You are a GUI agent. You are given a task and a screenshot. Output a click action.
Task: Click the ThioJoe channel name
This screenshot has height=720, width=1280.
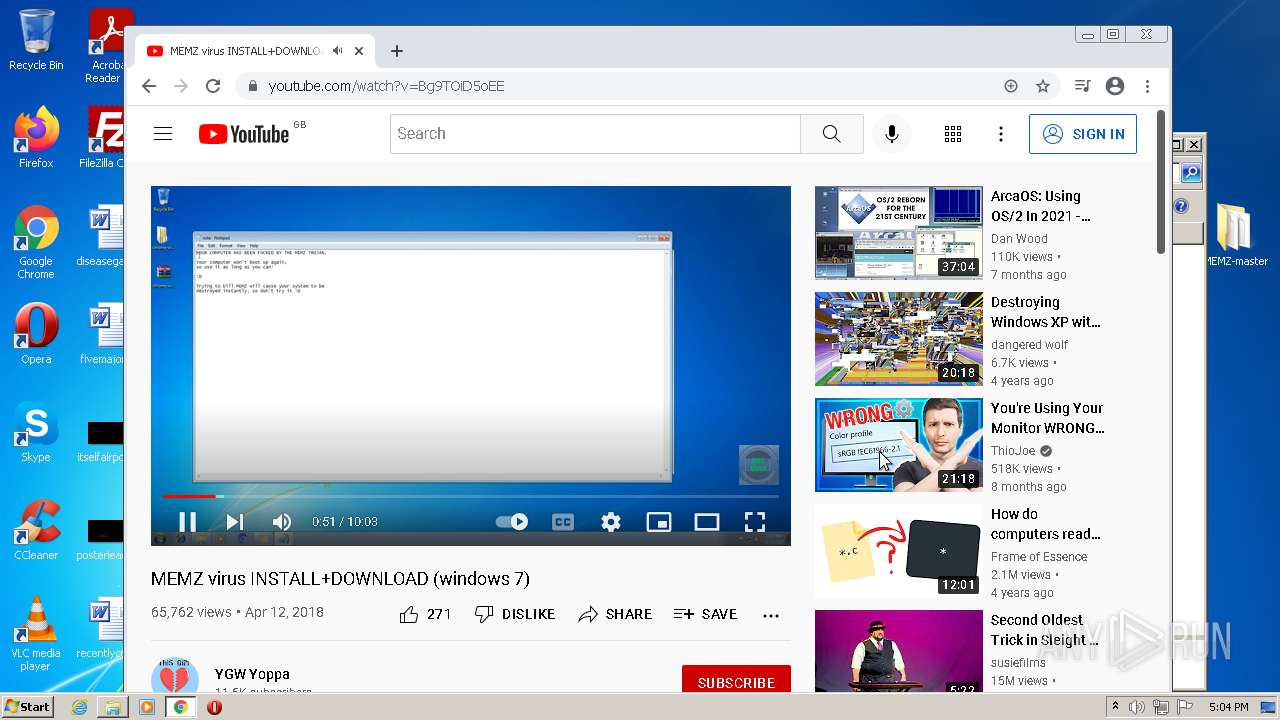pos(1013,451)
